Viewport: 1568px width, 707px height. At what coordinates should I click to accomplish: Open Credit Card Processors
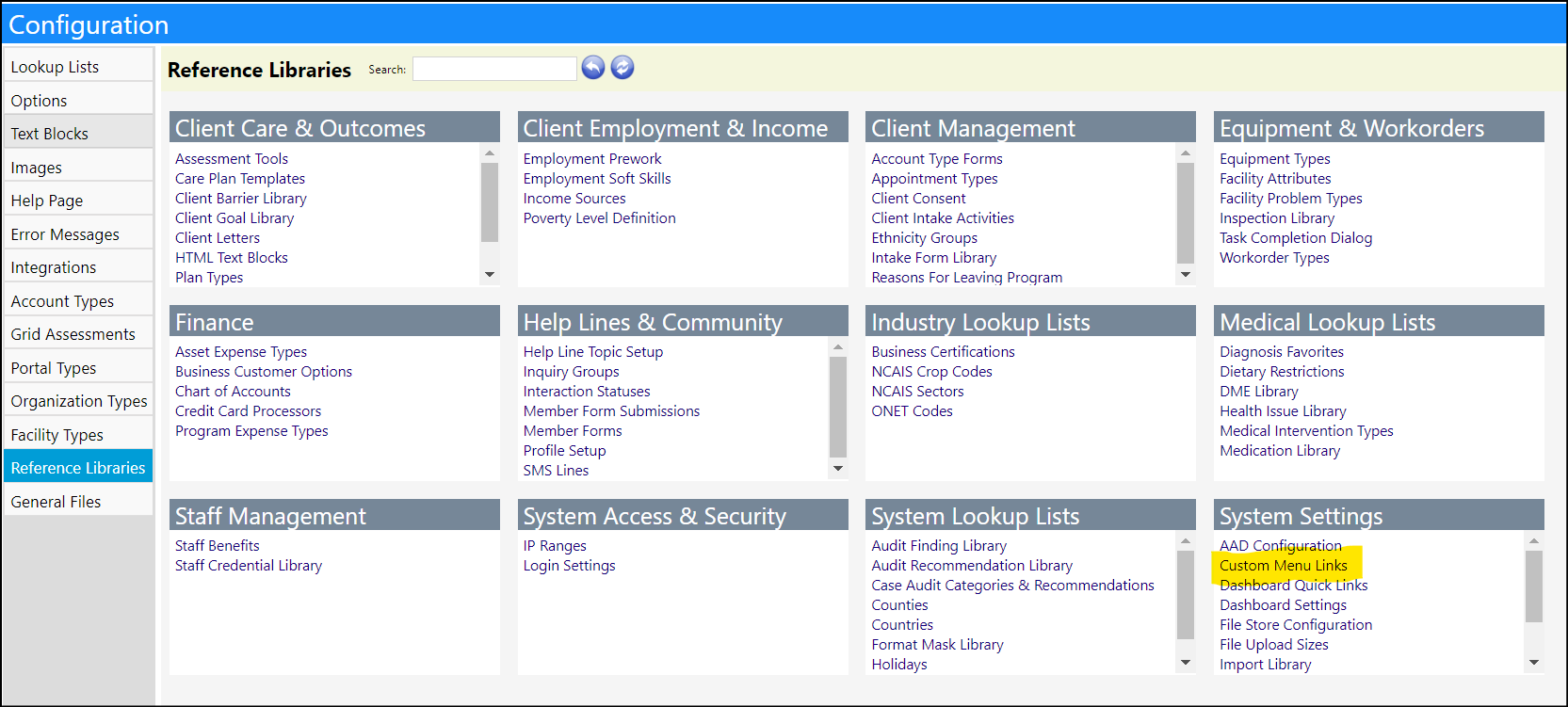(x=249, y=411)
